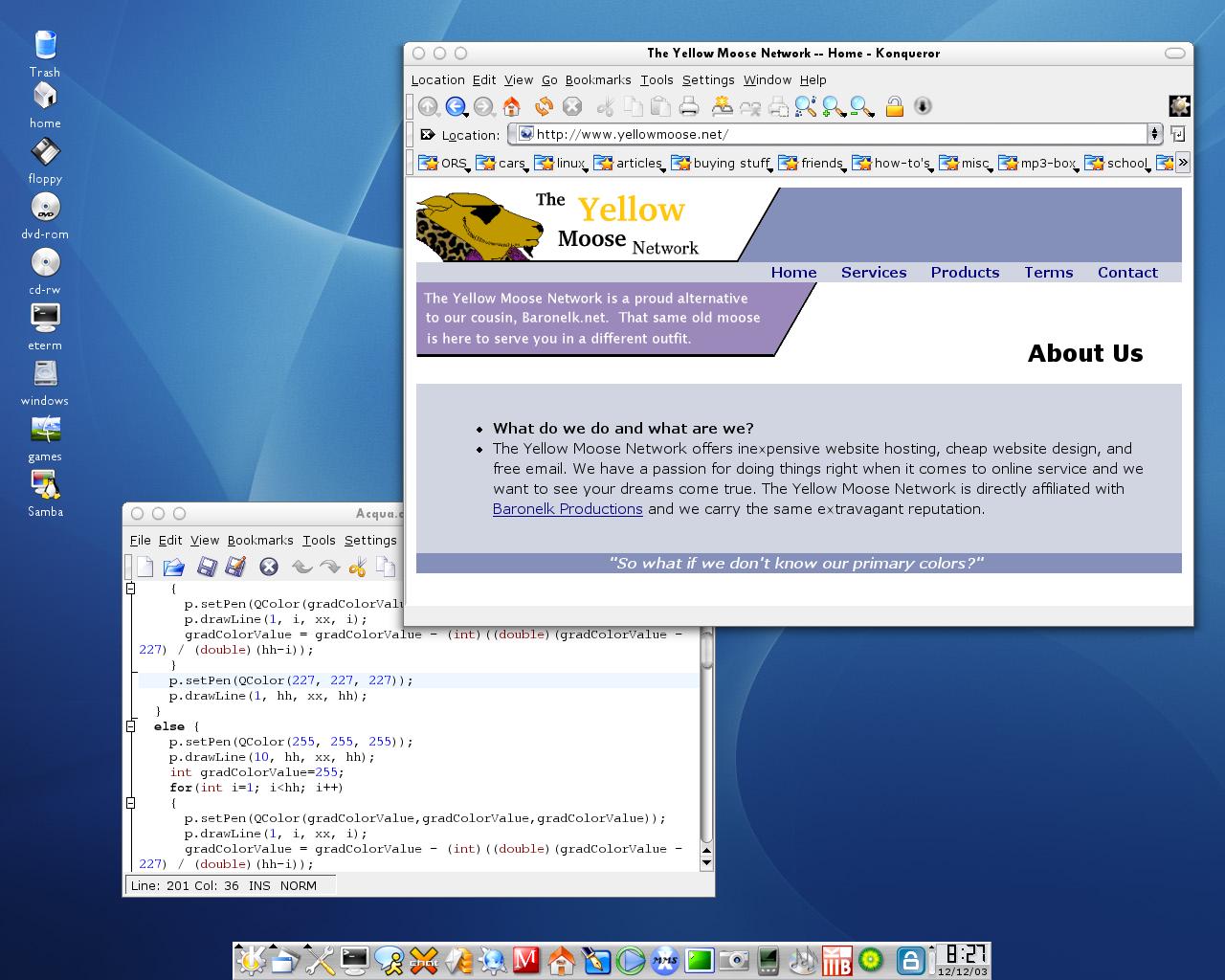Click the clock showing 8:27 in panel
The height and width of the screenshot is (980, 1225).
[x=963, y=954]
